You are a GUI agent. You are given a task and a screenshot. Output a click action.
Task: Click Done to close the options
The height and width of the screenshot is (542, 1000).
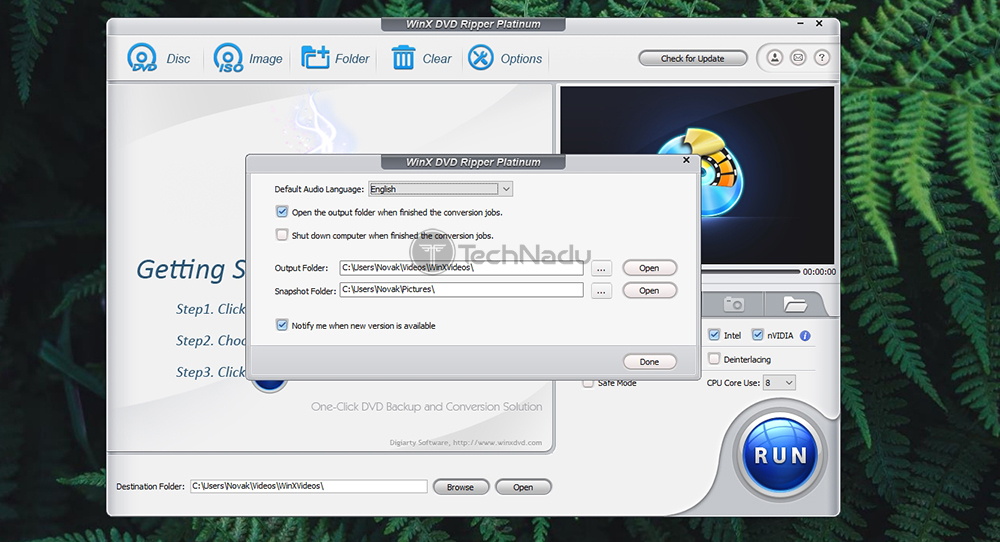pos(649,362)
